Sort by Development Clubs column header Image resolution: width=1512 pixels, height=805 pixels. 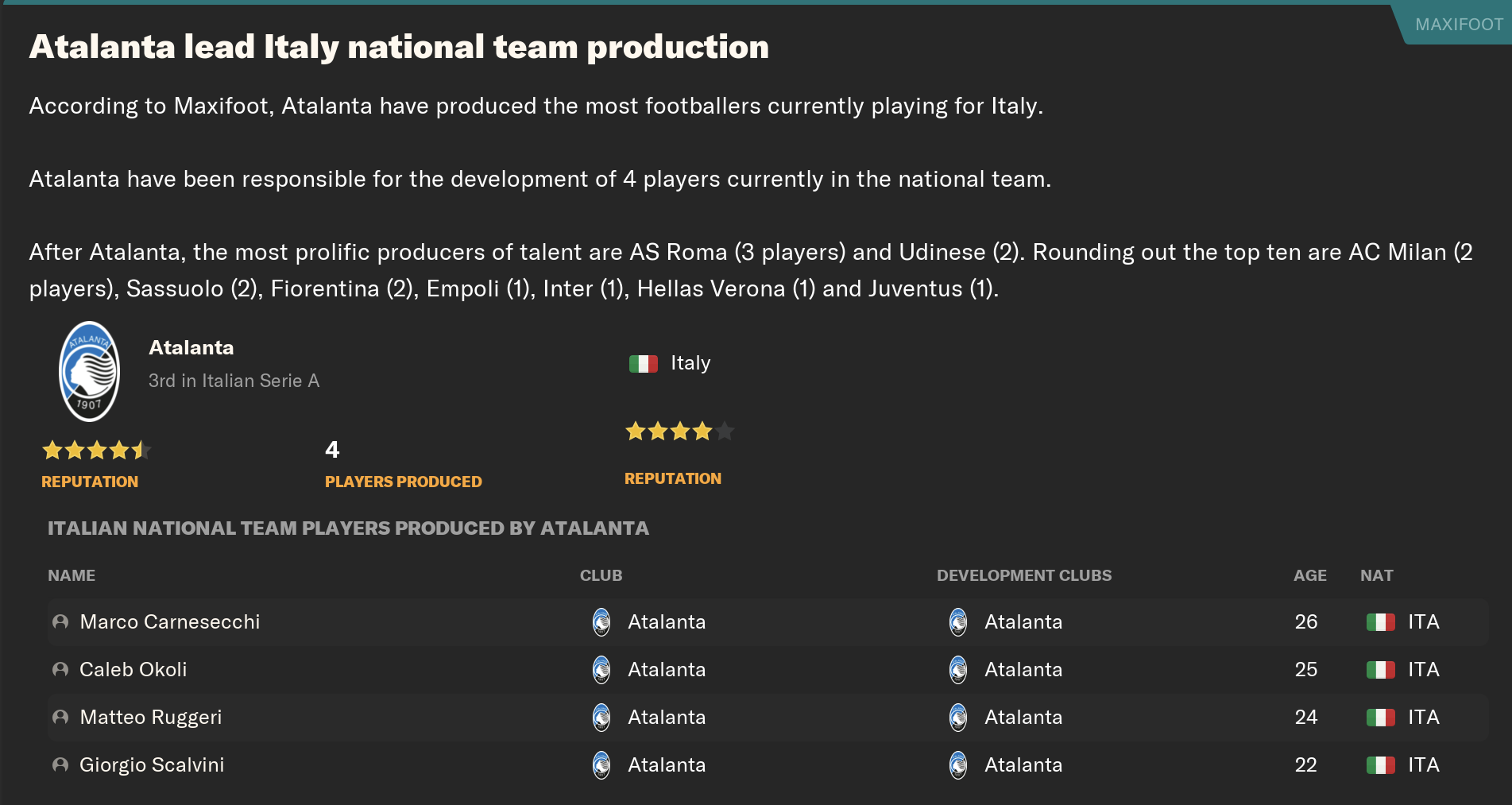pyautogui.click(x=1023, y=575)
